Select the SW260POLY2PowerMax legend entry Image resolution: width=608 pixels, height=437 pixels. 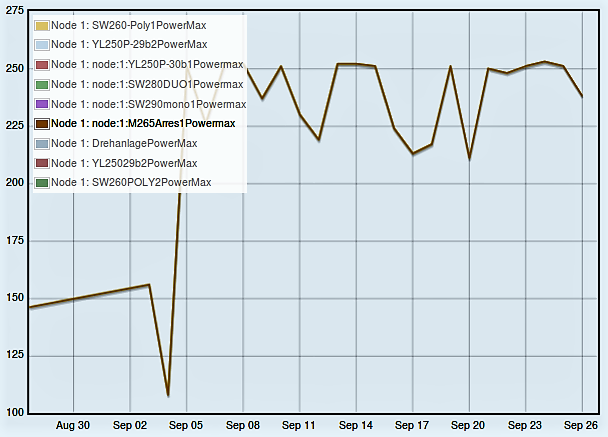pos(131,182)
